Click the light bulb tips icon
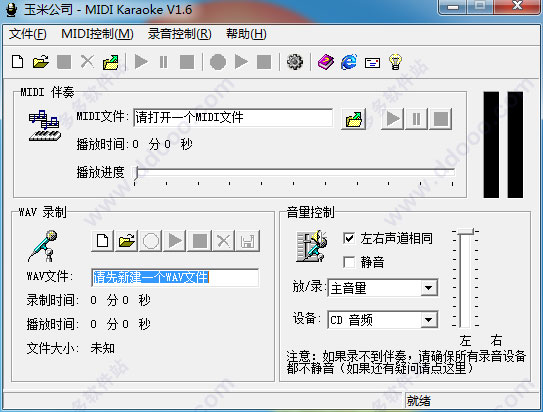 click(x=395, y=62)
